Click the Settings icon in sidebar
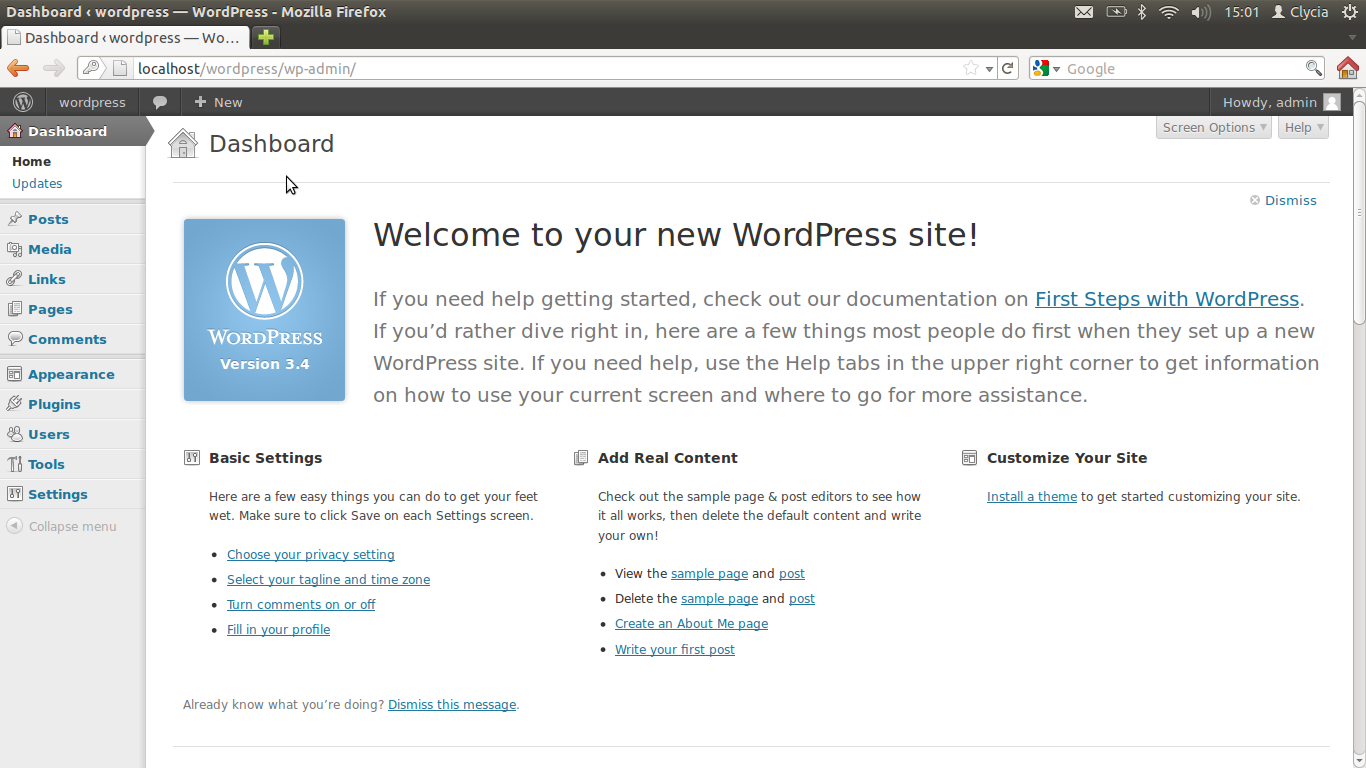Viewport: 1366px width, 768px height. point(14,494)
